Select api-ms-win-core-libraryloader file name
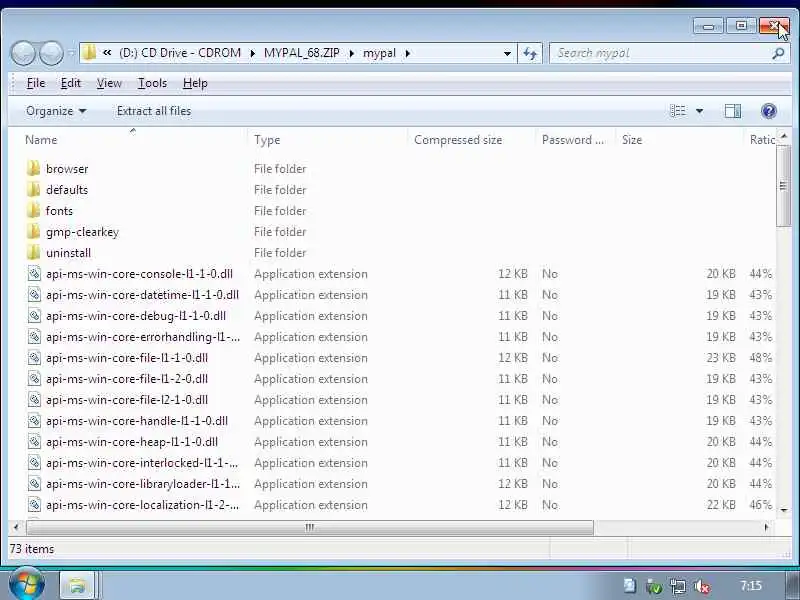800x600 pixels. [x=143, y=484]
